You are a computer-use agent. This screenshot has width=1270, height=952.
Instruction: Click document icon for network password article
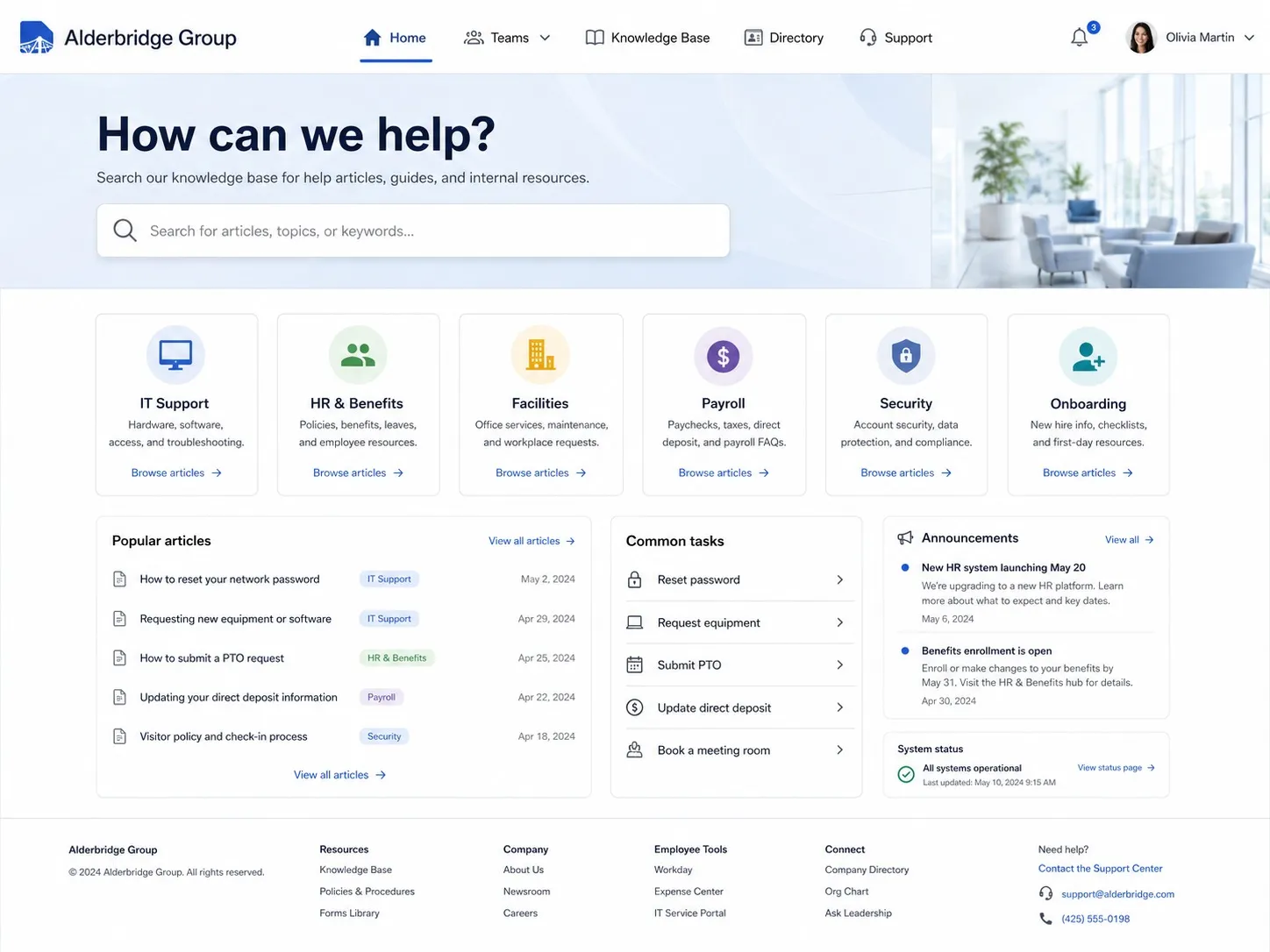[120, 579]
